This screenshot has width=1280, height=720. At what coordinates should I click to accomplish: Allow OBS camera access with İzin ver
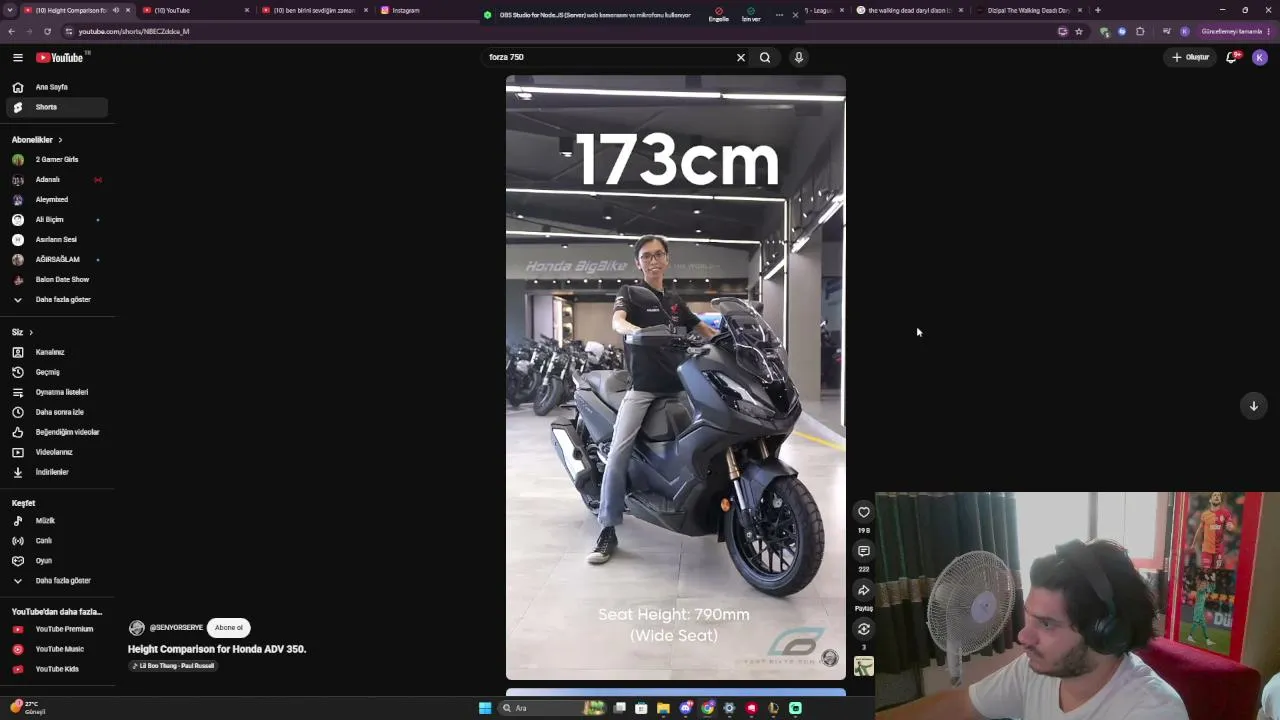tap(751, 15)
